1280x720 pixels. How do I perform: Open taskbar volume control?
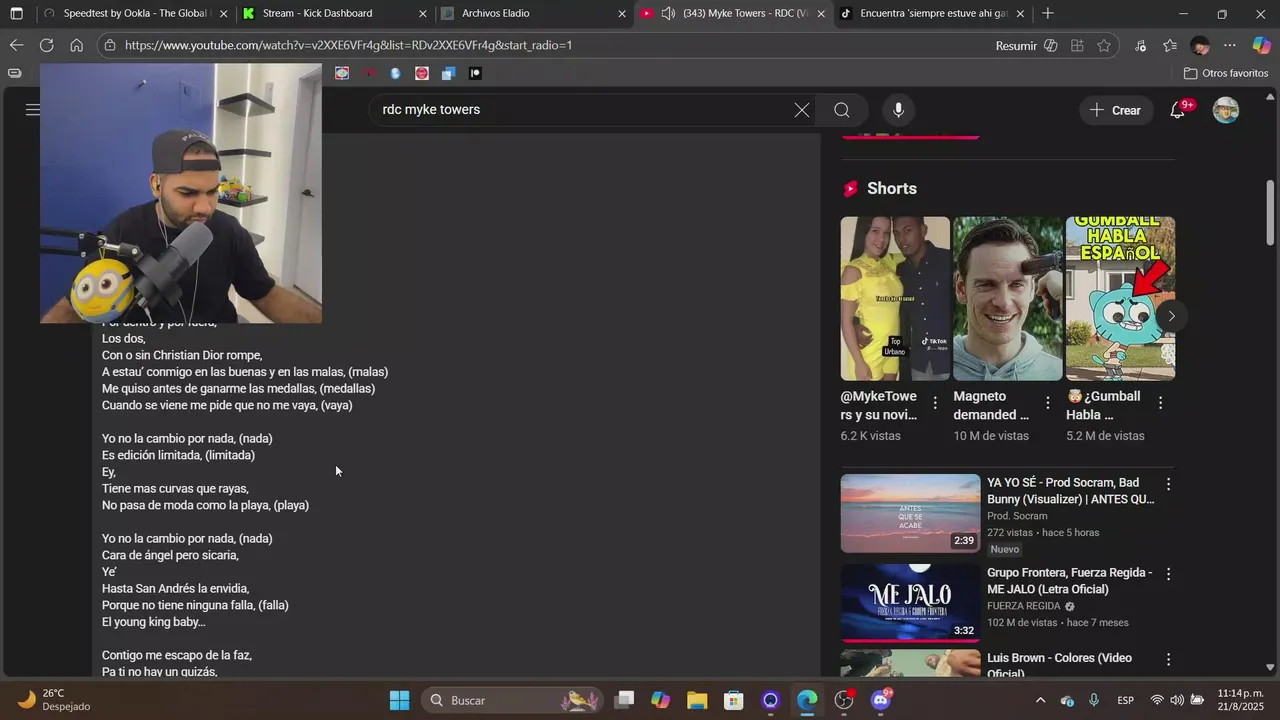coord(1177,700)
